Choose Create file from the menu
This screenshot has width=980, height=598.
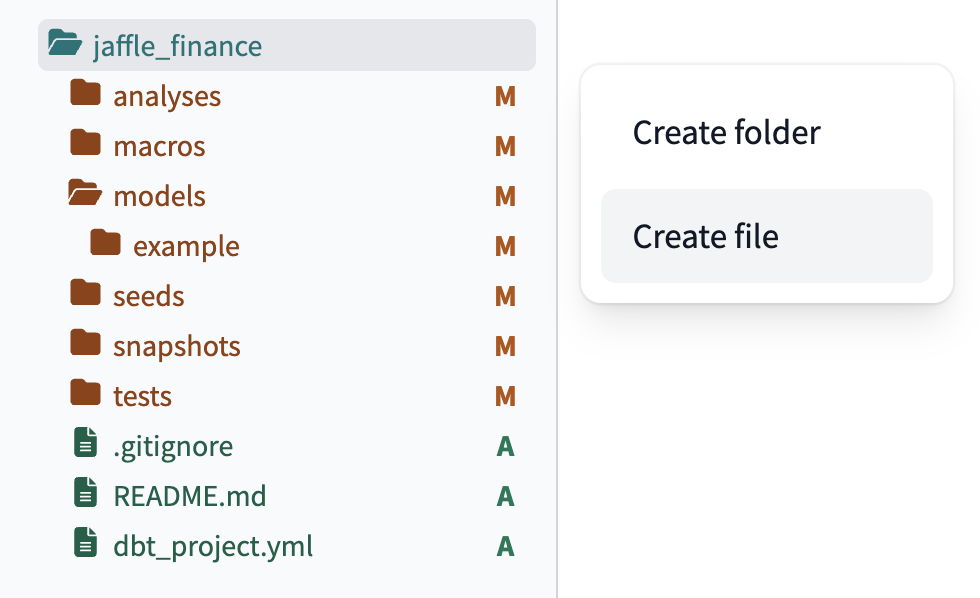[705, 236]
